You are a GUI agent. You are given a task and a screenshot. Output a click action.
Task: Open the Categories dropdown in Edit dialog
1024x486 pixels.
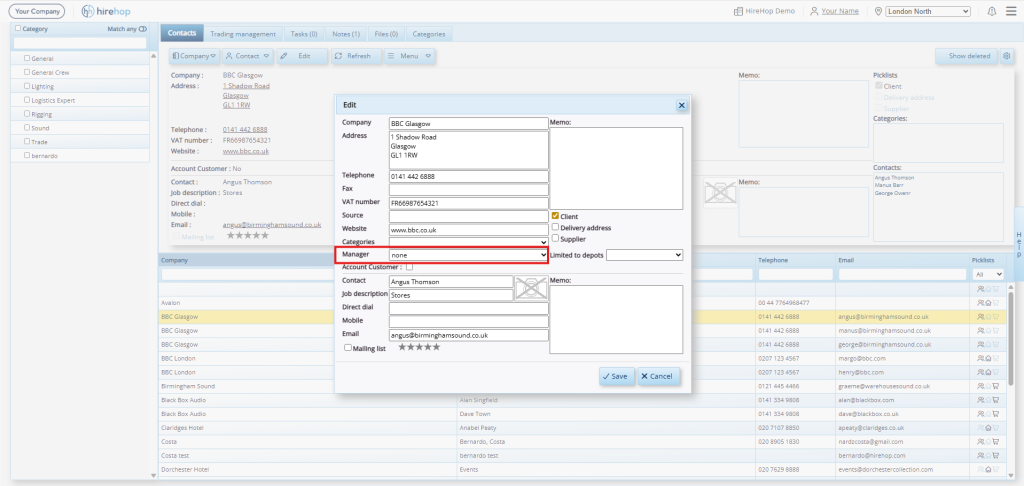468,242
